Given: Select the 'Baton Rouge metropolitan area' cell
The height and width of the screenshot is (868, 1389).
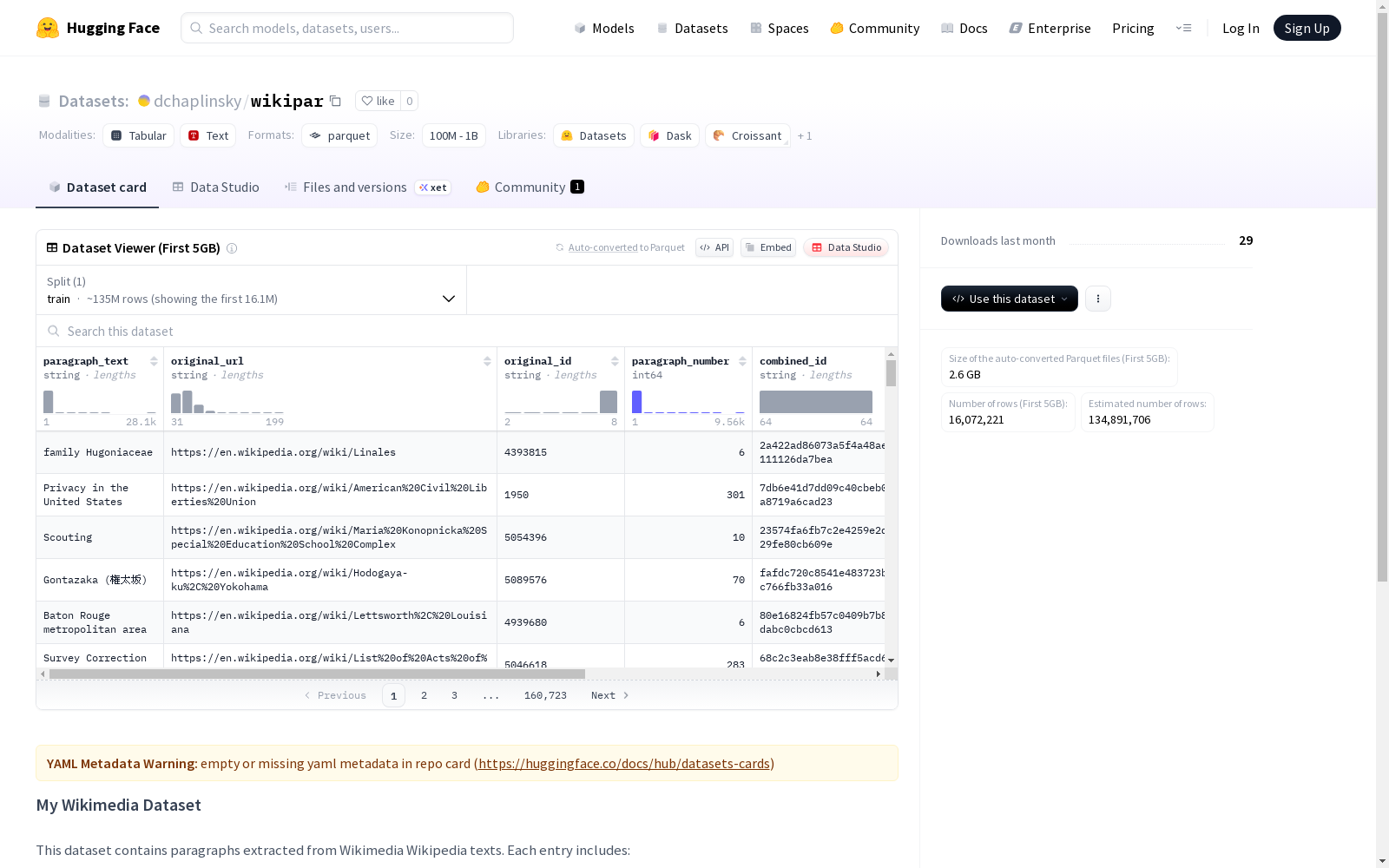Looking at the screenshot, I should pyautogui.click(x=100, y=622).
